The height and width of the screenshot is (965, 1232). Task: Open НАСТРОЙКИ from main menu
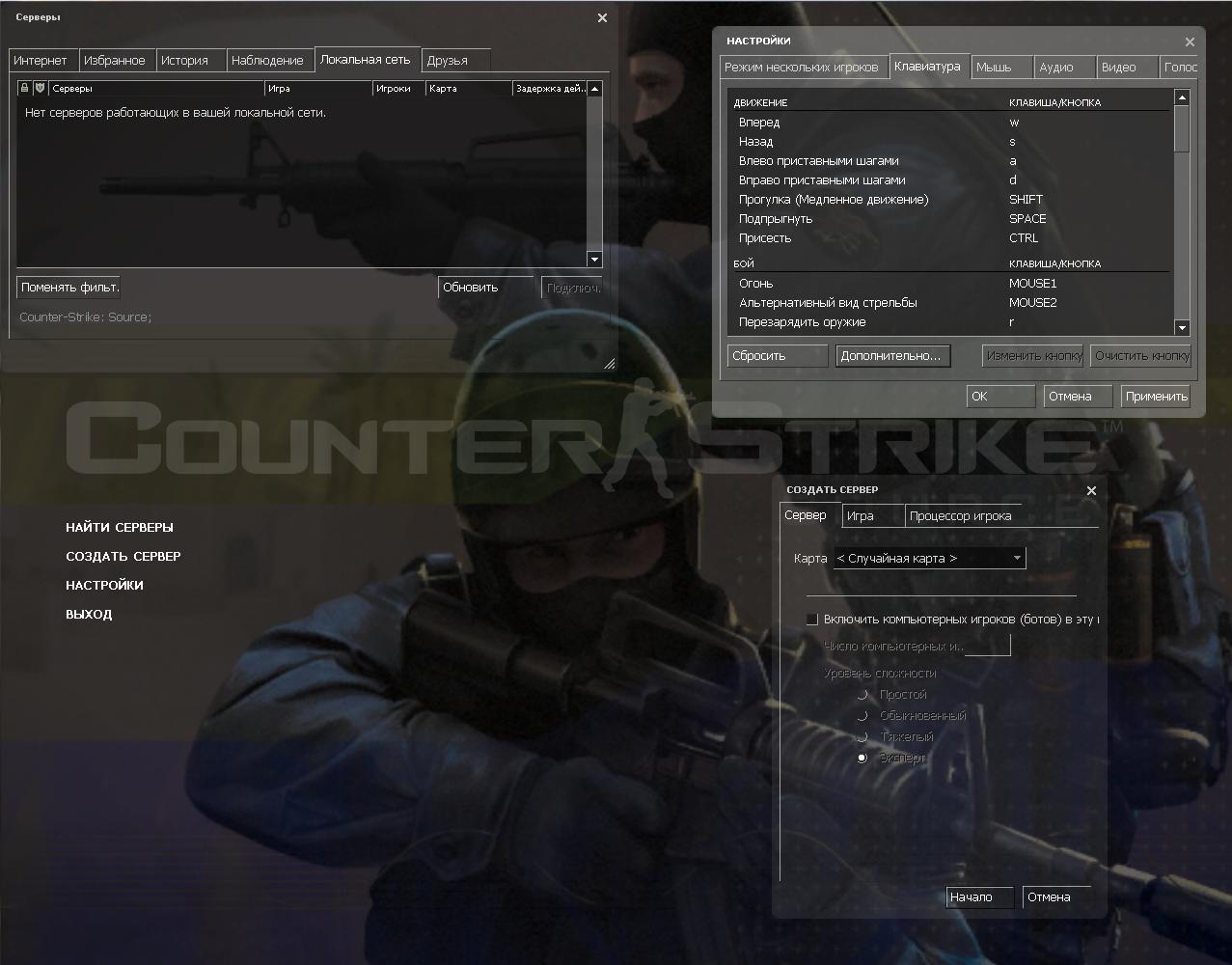[104, 586]
